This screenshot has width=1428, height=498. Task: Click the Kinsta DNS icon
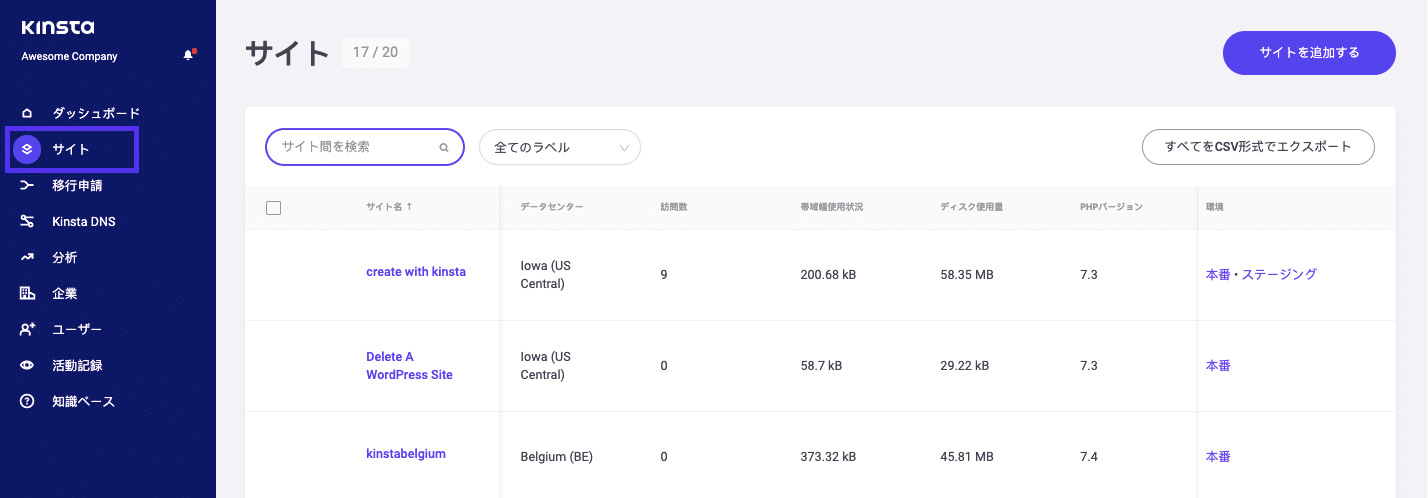coord(27,221)
